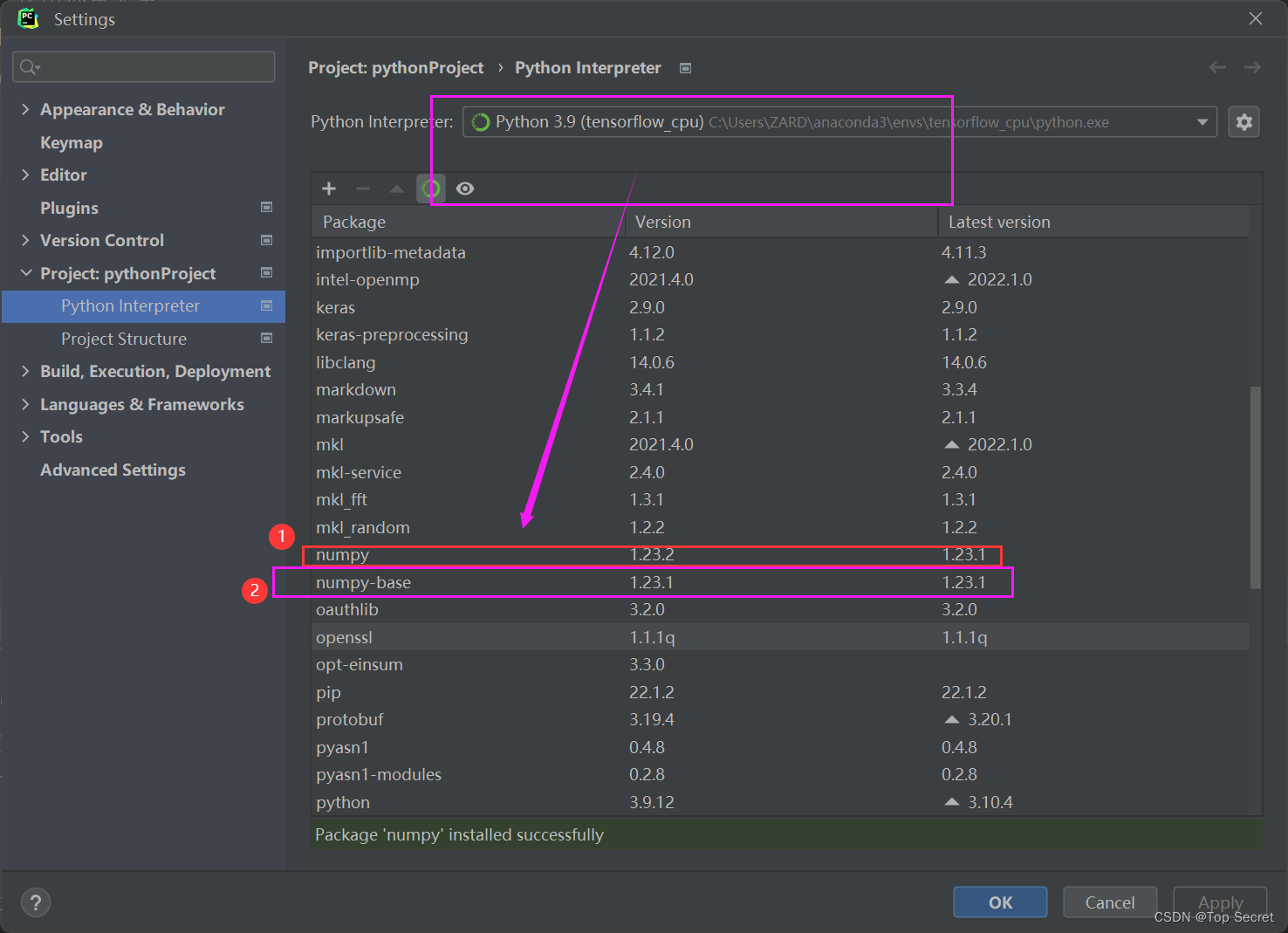Viewport: 1288px width, 933px height.
Task: Select the protobuf package row
Action: (780, 720)
